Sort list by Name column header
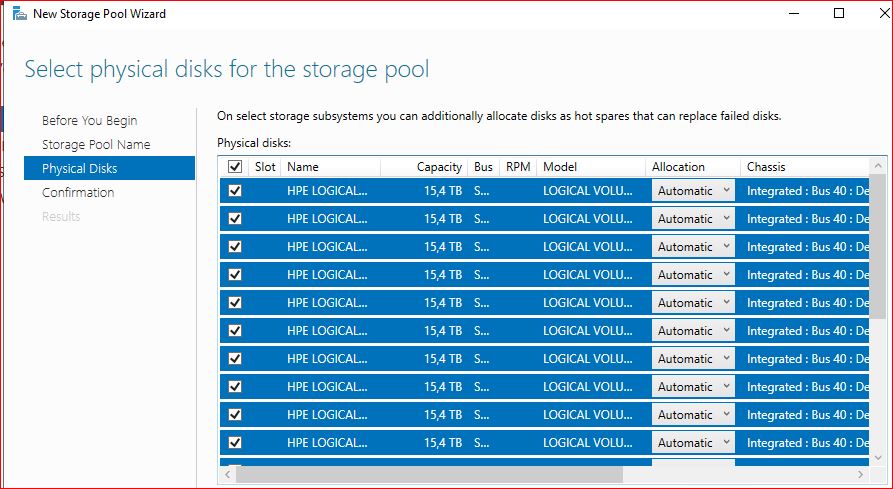The height and width of the screenshot is (489, 893). 303,167
